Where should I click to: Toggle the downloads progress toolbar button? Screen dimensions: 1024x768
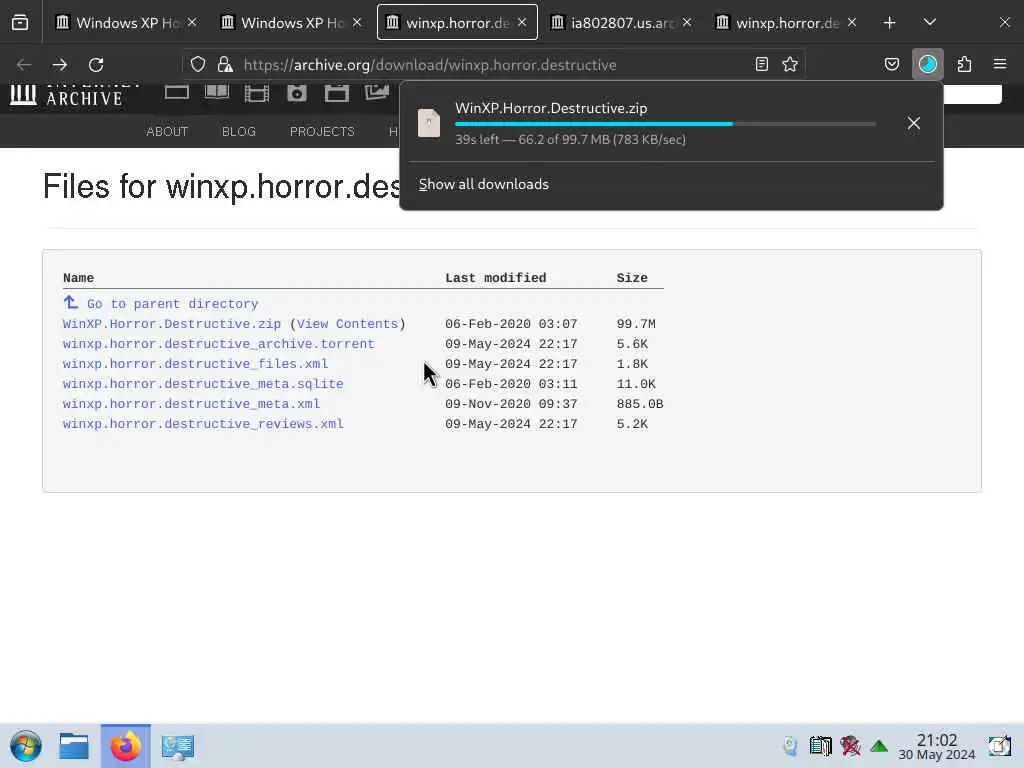click(x=927, y=64)
